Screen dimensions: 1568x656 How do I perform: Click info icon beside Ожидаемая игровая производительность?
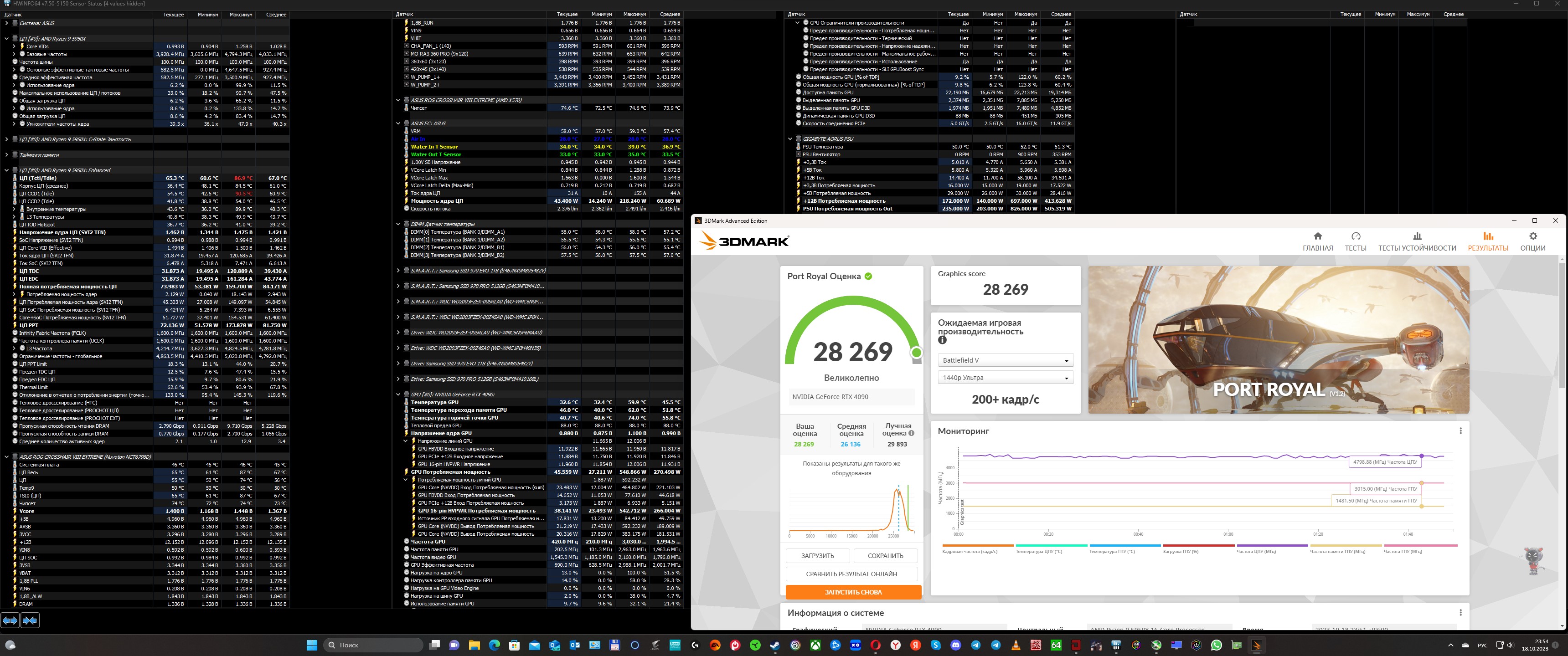click(942, 340)
